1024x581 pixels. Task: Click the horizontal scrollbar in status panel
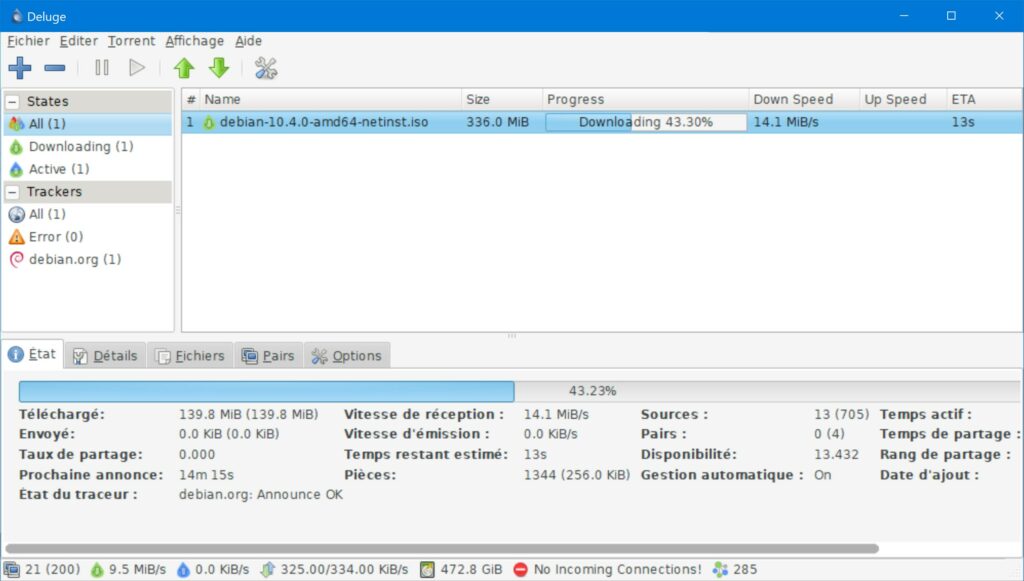441,548
